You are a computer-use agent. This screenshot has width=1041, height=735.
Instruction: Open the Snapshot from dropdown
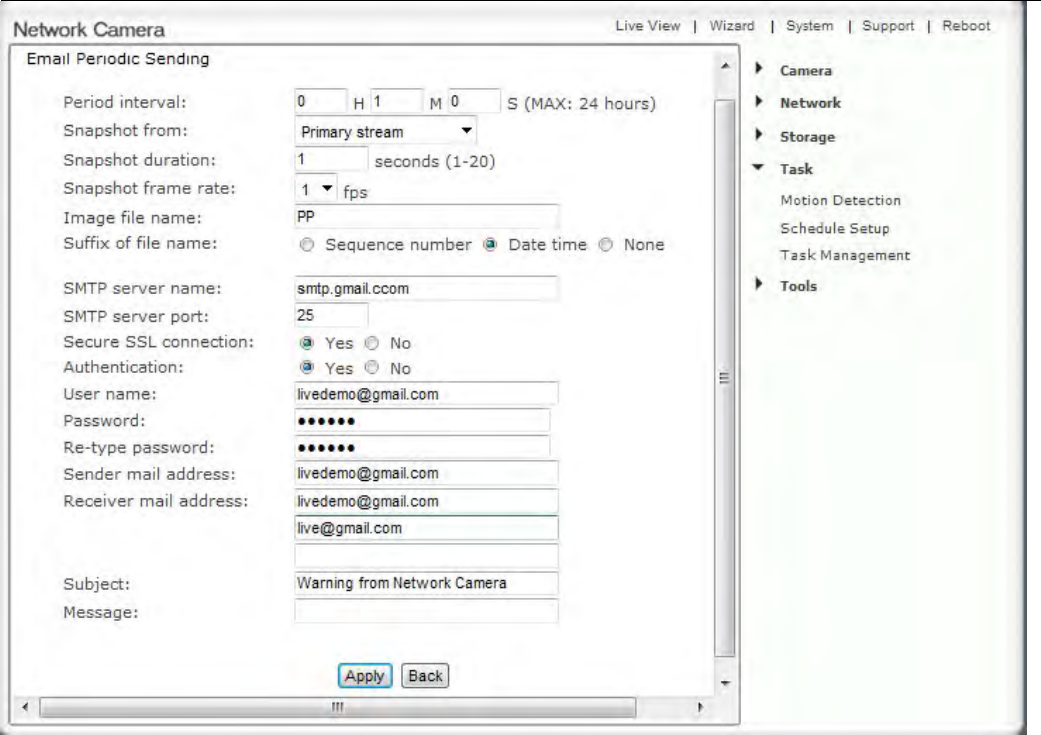click(x=385, y=131)
